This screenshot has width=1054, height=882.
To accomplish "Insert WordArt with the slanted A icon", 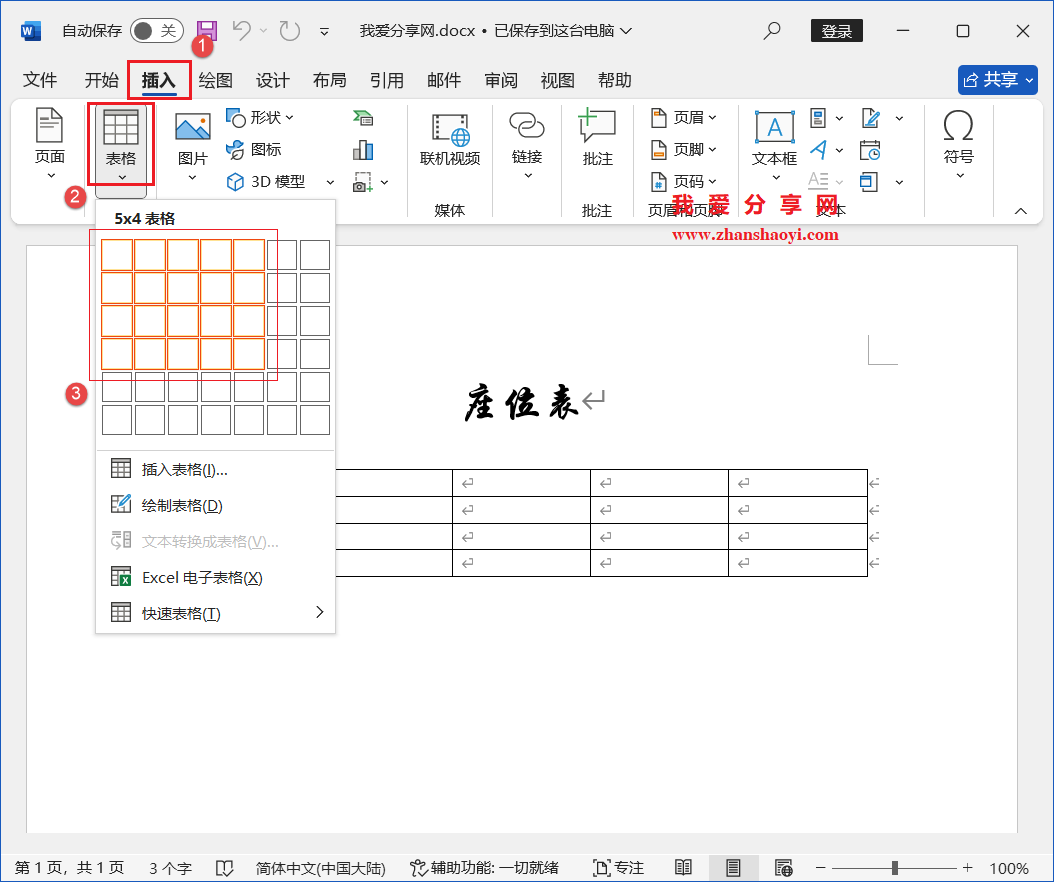I will click(818, 149).
